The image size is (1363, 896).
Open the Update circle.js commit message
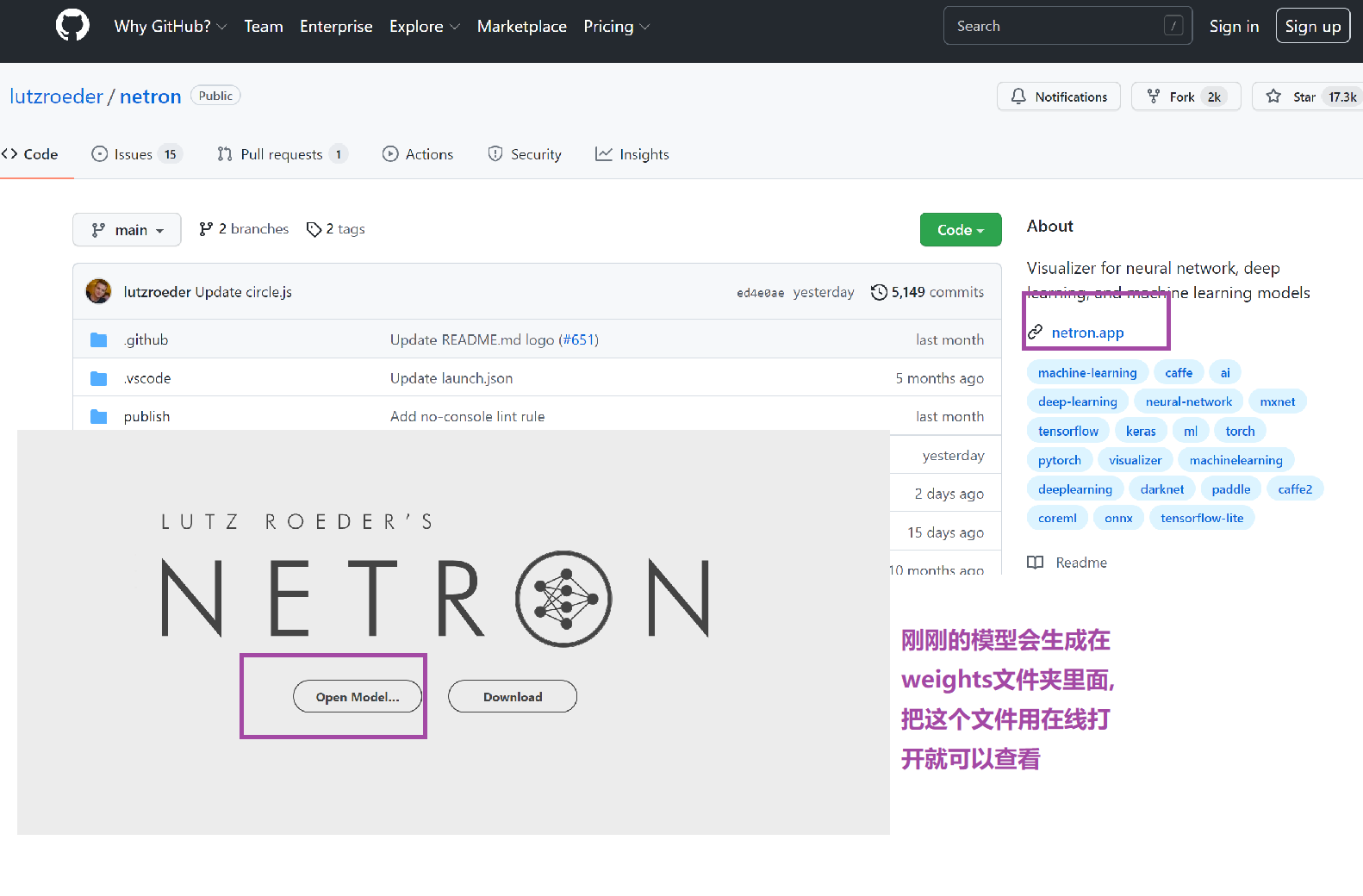coord(244,292)
